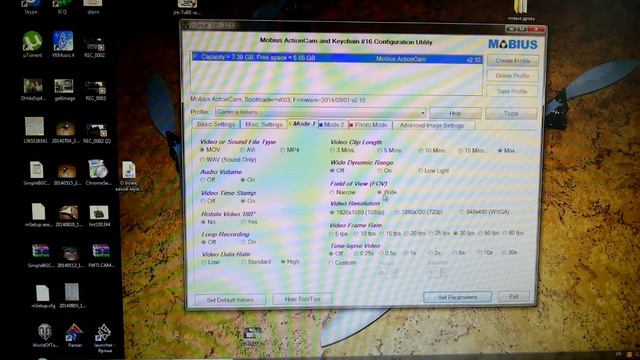
Task: Turn Audio Volume Off
Action: pos(208,180)
